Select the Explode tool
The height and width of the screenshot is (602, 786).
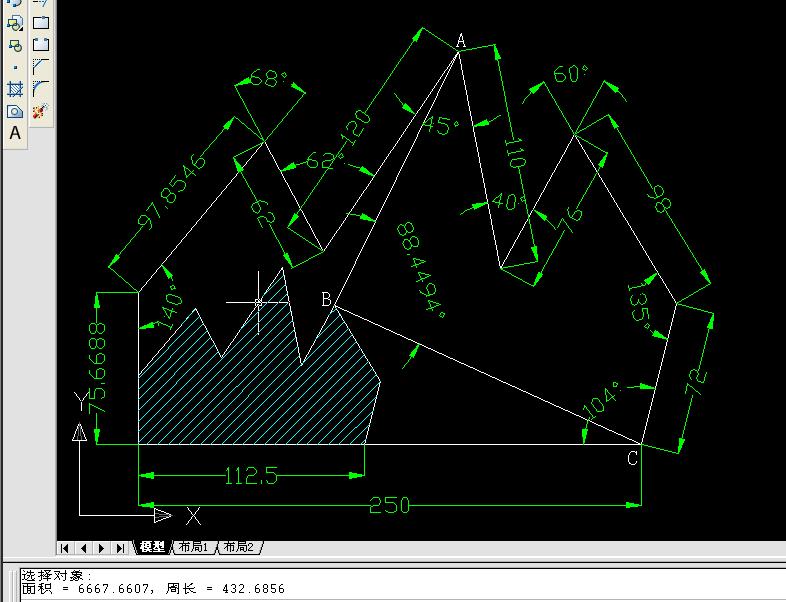pyautogui.click(x=41, y=110)
